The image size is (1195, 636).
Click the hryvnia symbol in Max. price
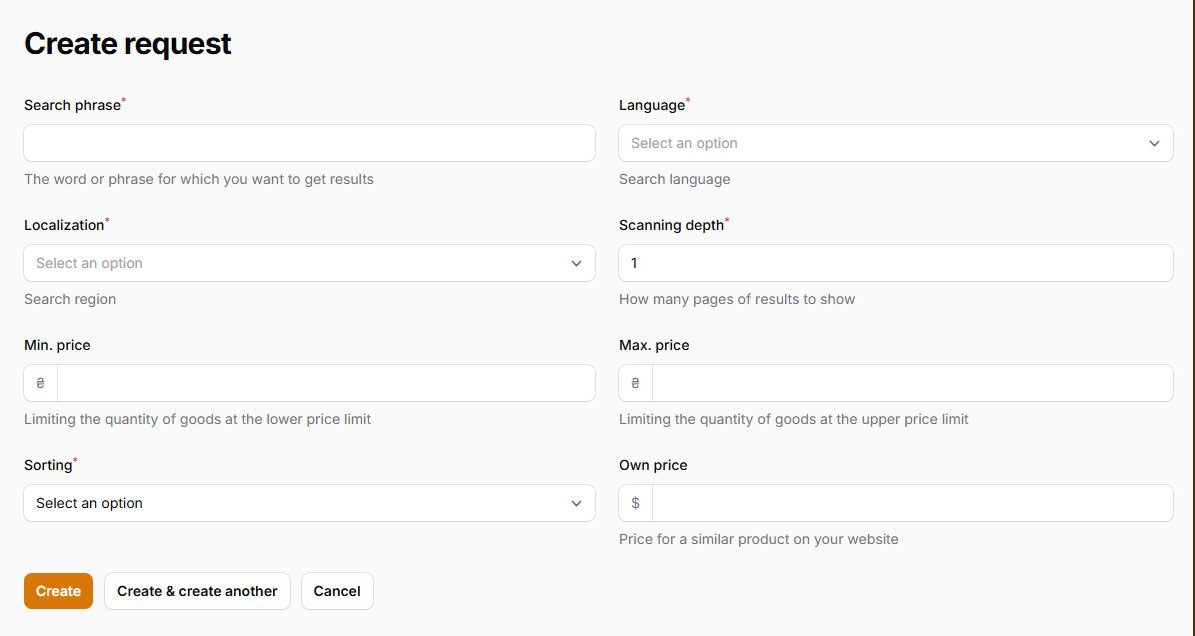pyautogui.click(x=636, y=383)
